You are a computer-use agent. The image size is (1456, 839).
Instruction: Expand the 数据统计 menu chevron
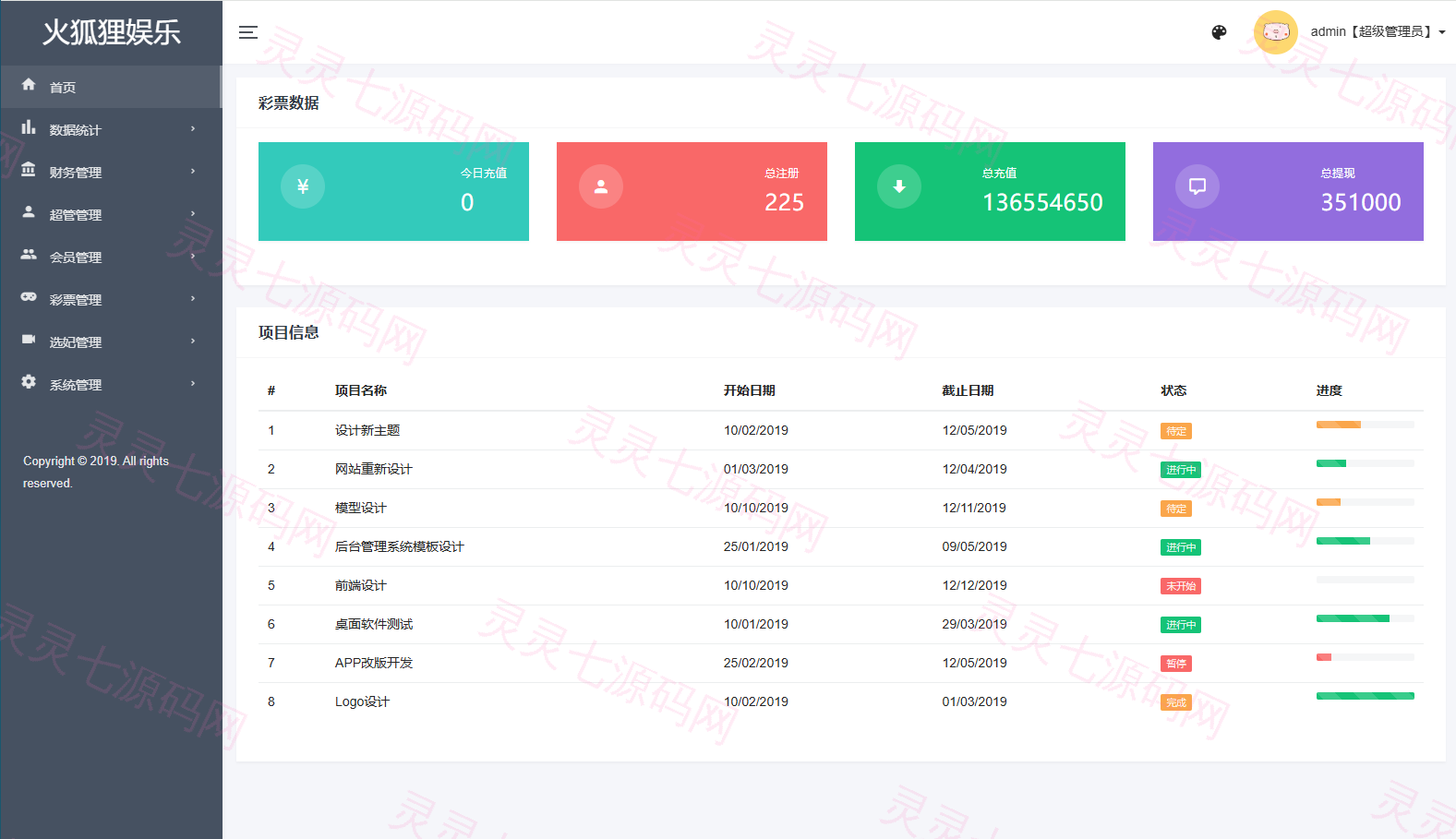coord(193,129)
